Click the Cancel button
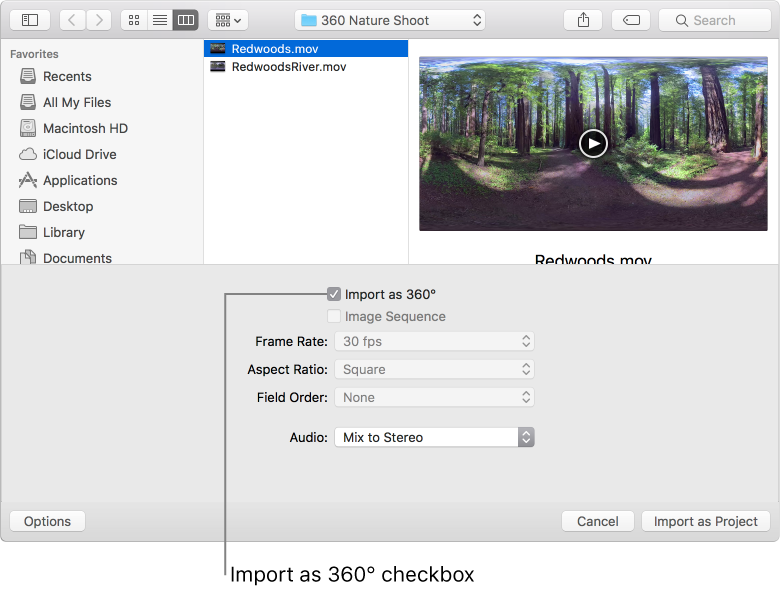 [x=597, y=521]
